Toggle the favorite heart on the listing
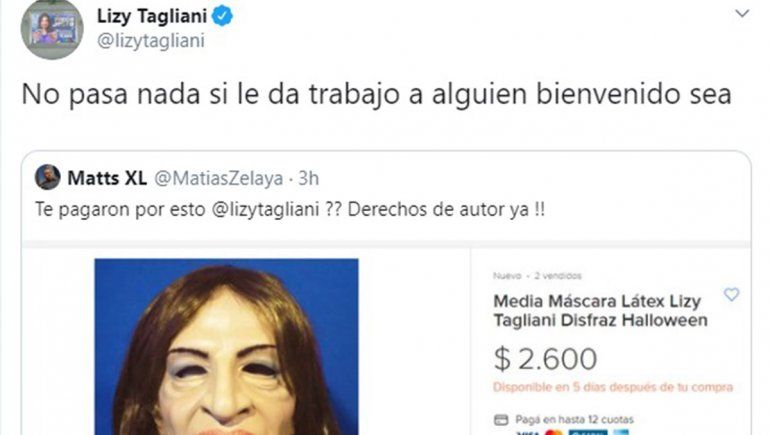770x435 pixels. (x=731, y=295)
